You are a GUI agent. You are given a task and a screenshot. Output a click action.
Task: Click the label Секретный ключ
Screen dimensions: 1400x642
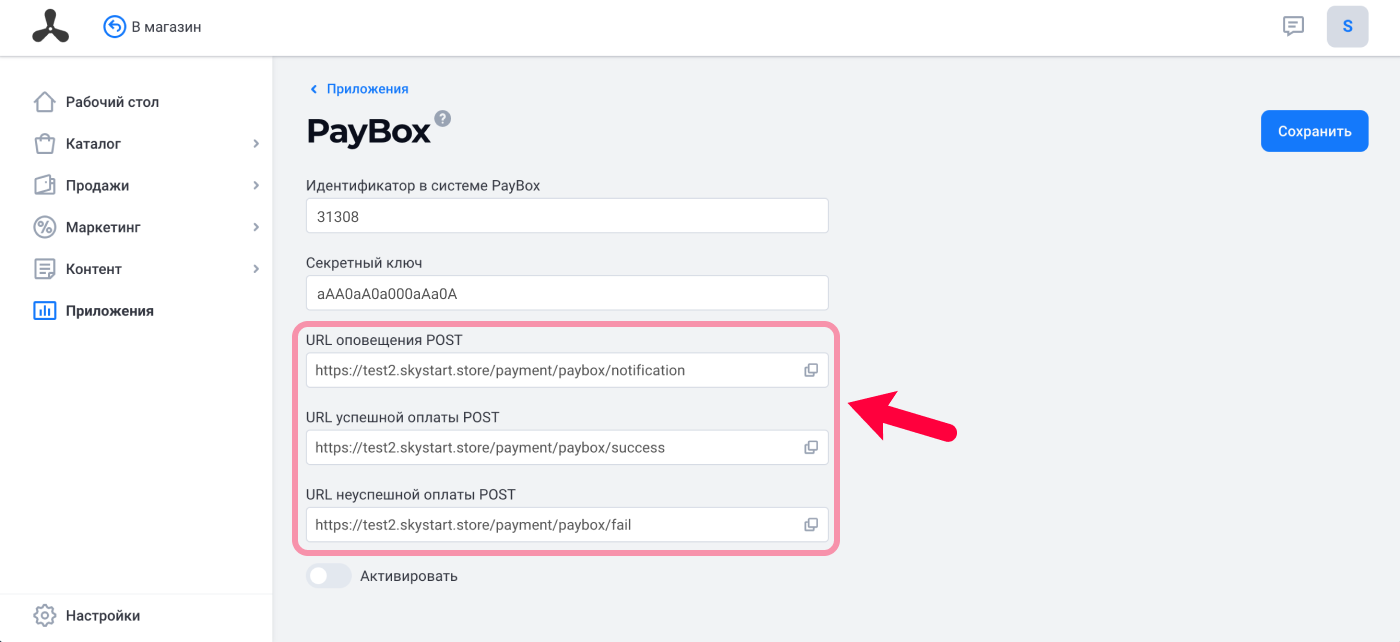click(x=364, y=263)
